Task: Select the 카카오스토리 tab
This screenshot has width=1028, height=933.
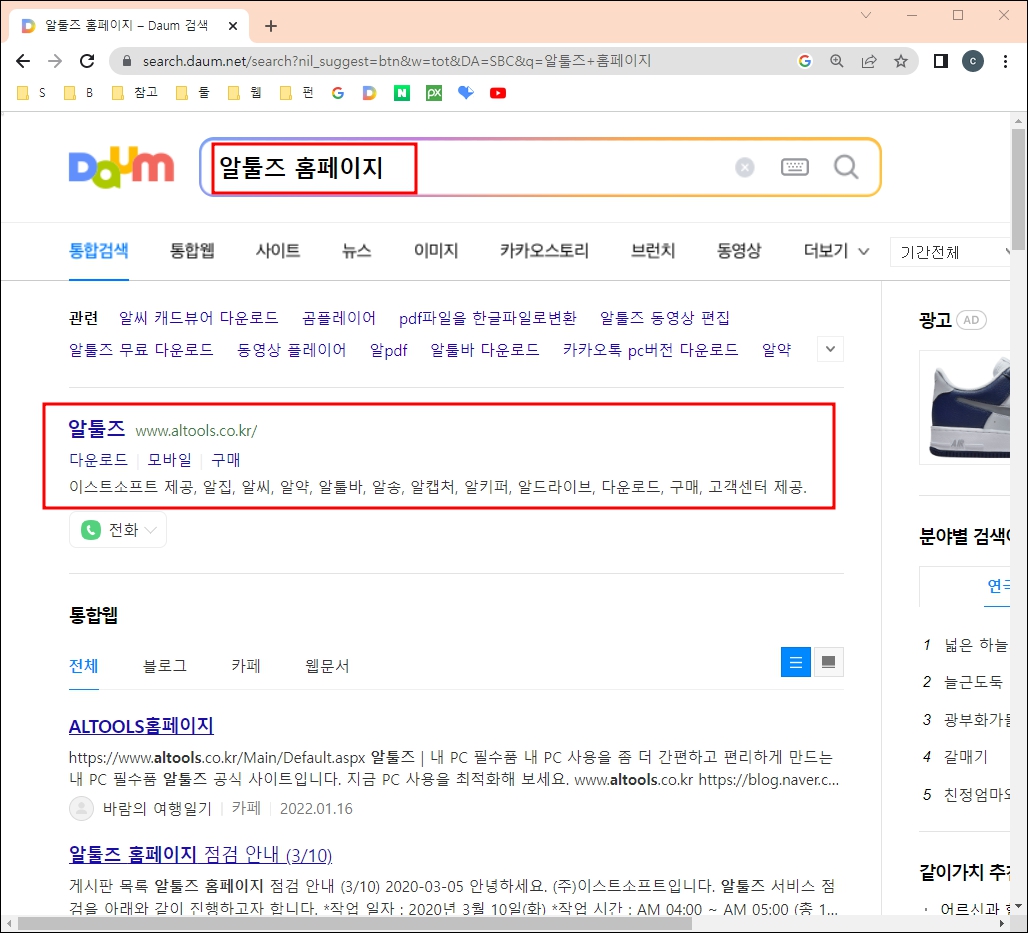Action: (543, 251)
